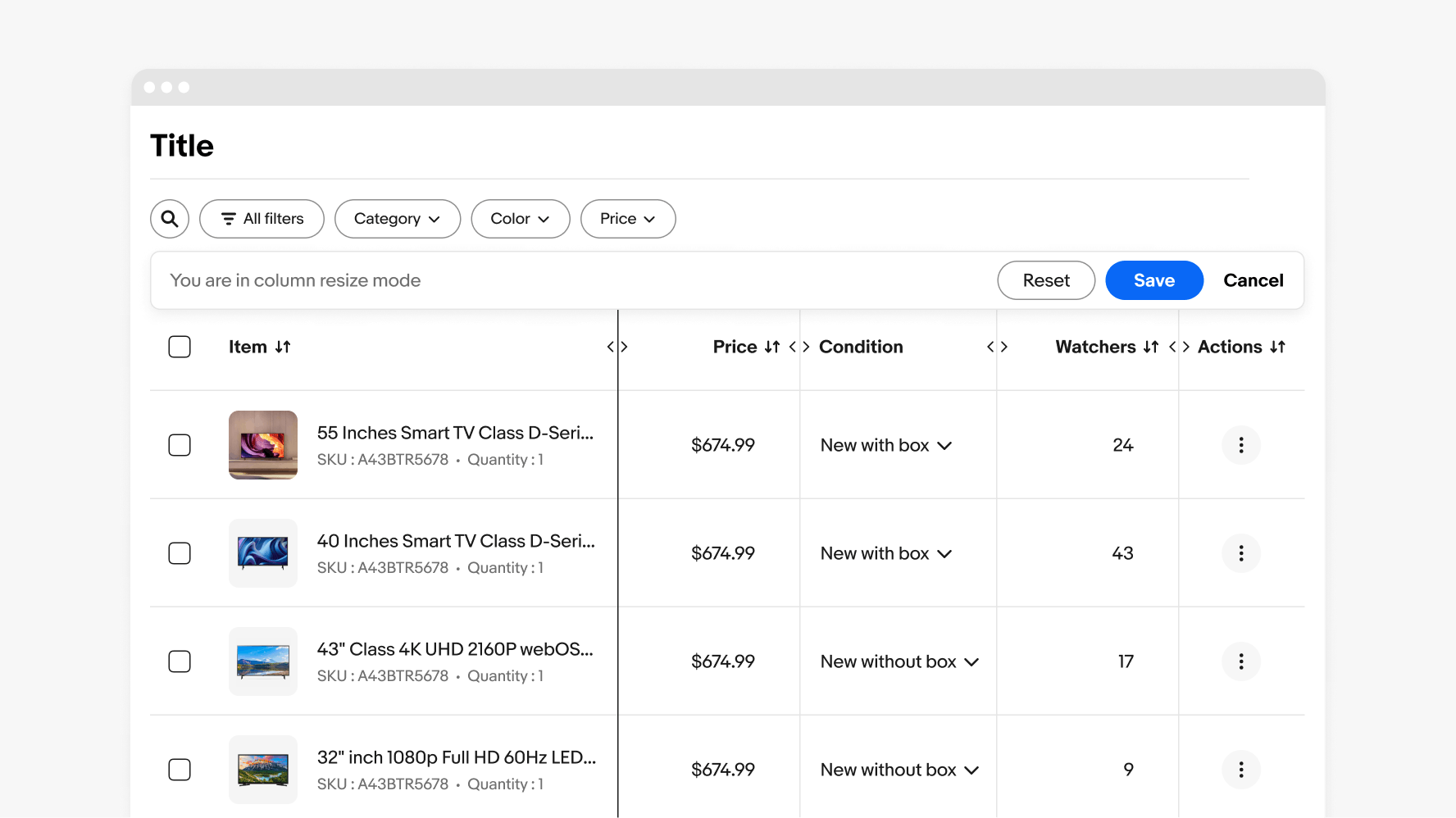
Task: Open three-dot menu for 43" Class 4K row
Action: click(1240, 661)
